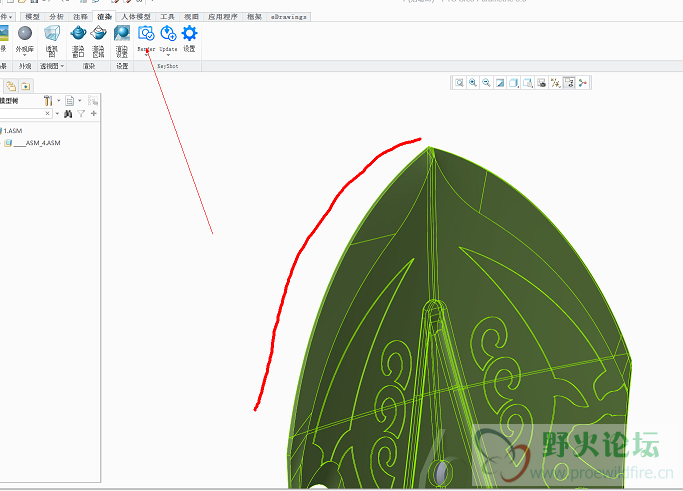Open the folder browser navigator tab
The width and height of the screenshot is (683, 491).
point(11,86)
